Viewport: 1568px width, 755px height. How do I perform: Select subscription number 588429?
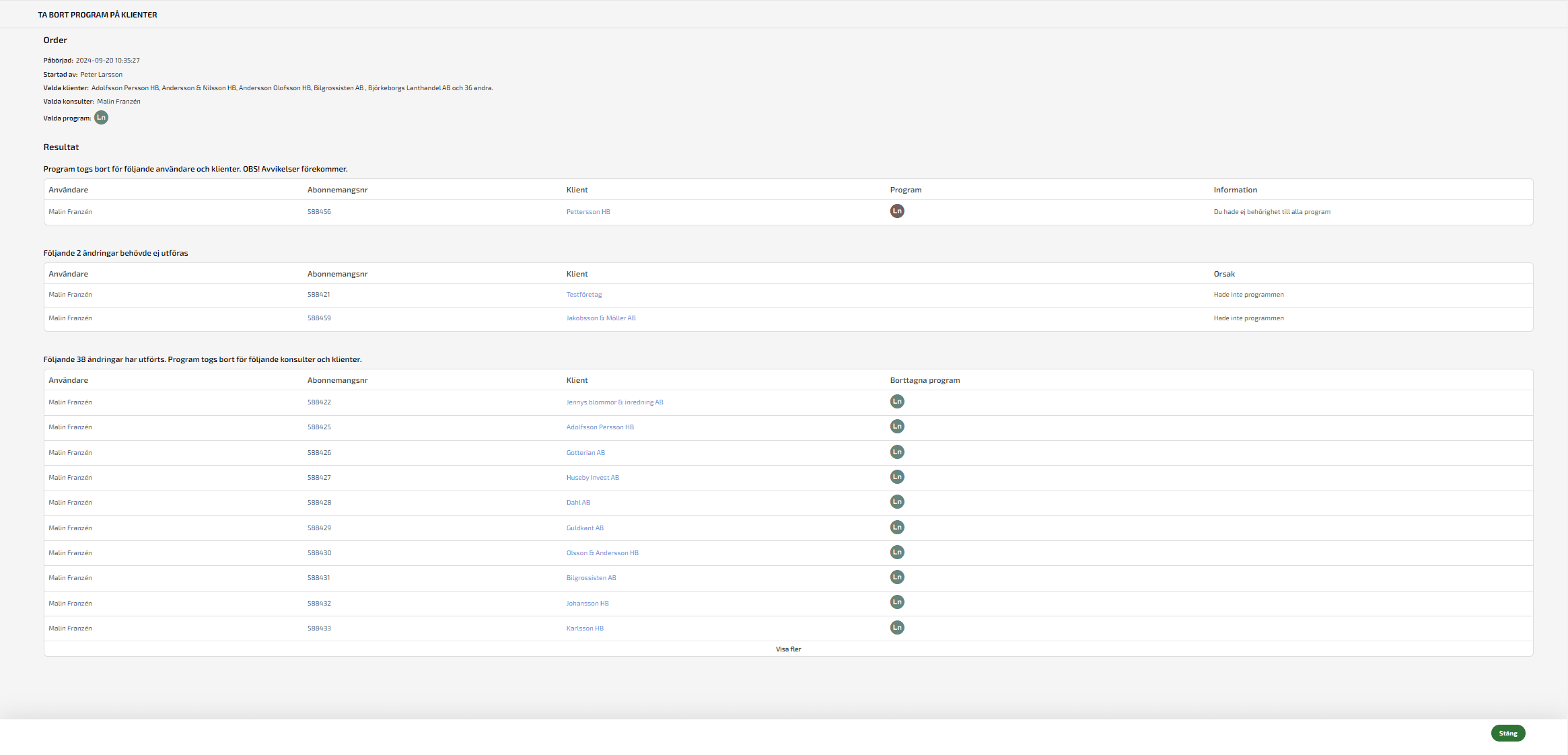(x=319, y=528)
